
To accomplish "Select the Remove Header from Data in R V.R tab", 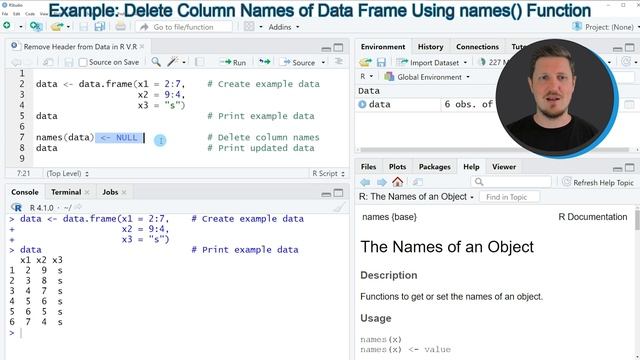I will click(x=80, y=47).
